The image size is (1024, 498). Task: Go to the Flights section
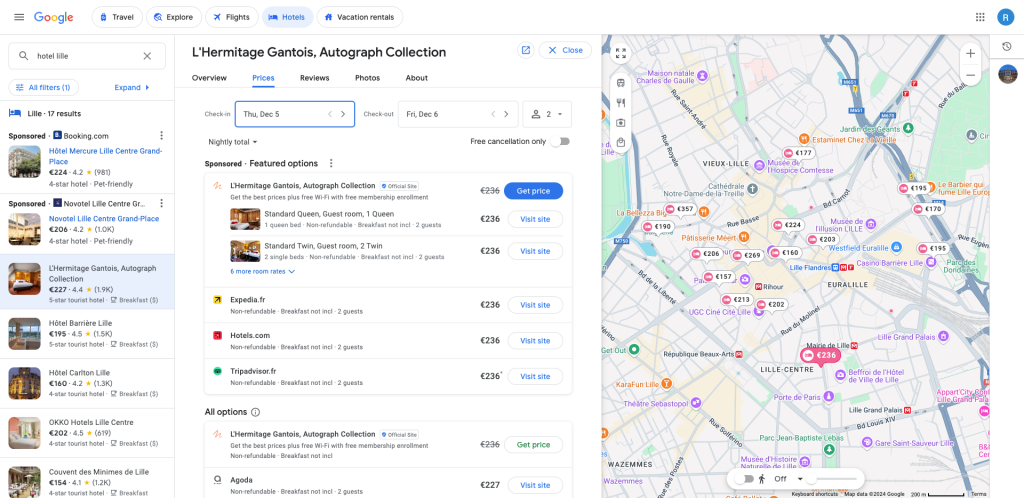232,17
